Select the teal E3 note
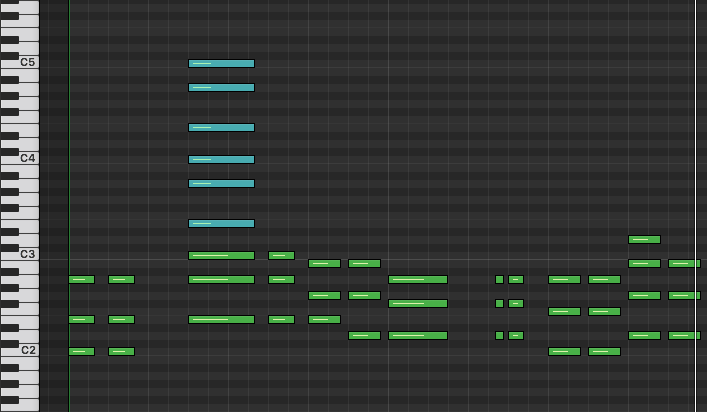The image size is (707, 412). 221,224
